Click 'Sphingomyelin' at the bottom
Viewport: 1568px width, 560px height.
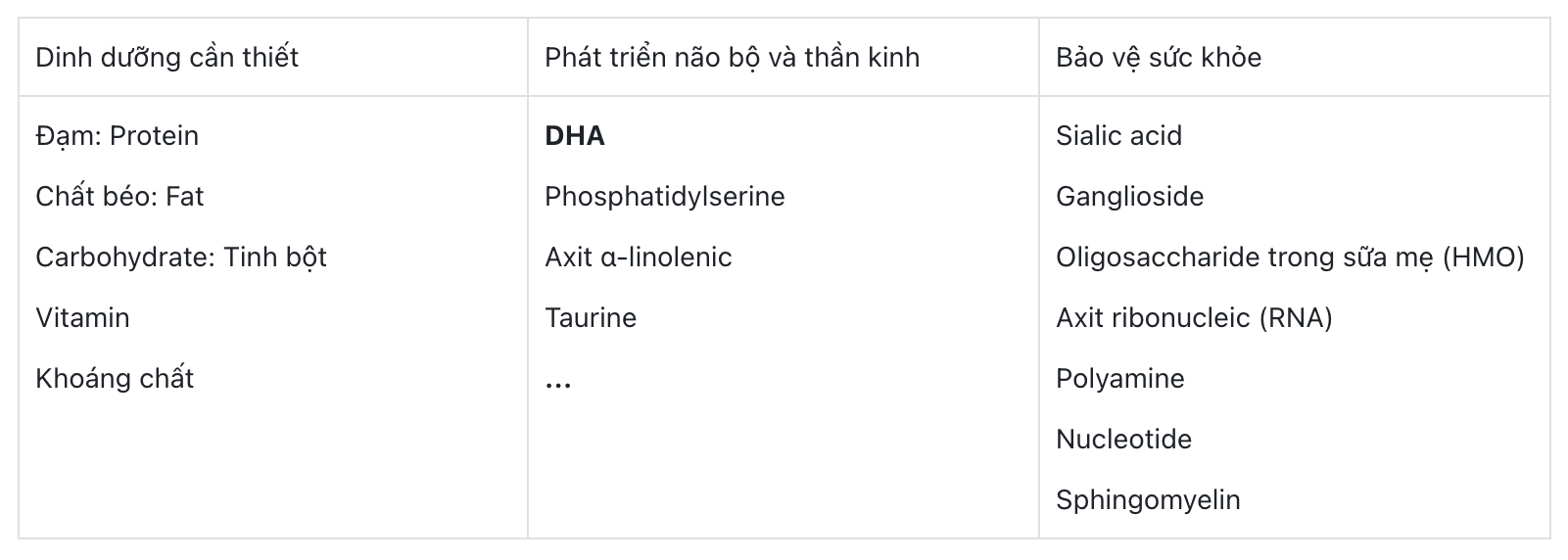click(x=1147, y=499)
